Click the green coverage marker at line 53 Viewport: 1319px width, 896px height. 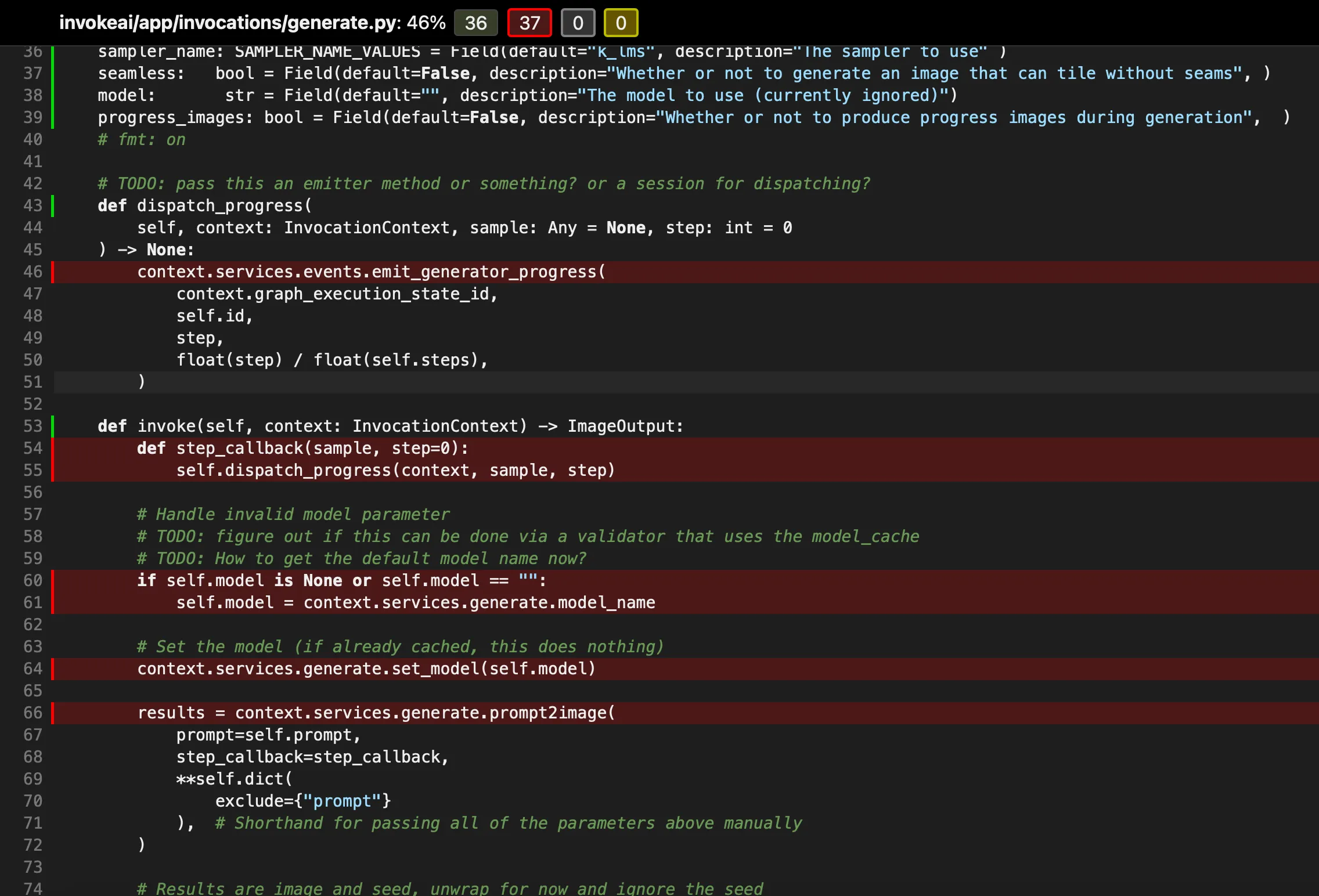point(53,426)
